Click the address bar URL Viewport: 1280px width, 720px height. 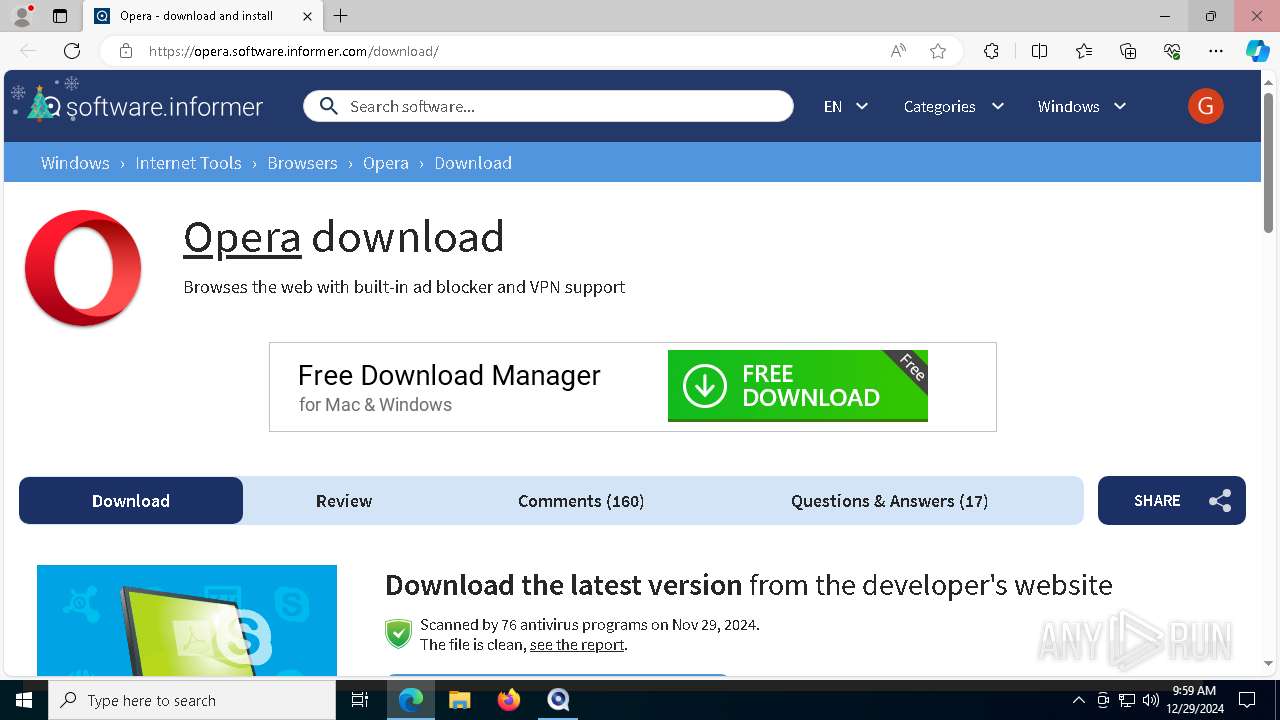(x=293, y=51)
